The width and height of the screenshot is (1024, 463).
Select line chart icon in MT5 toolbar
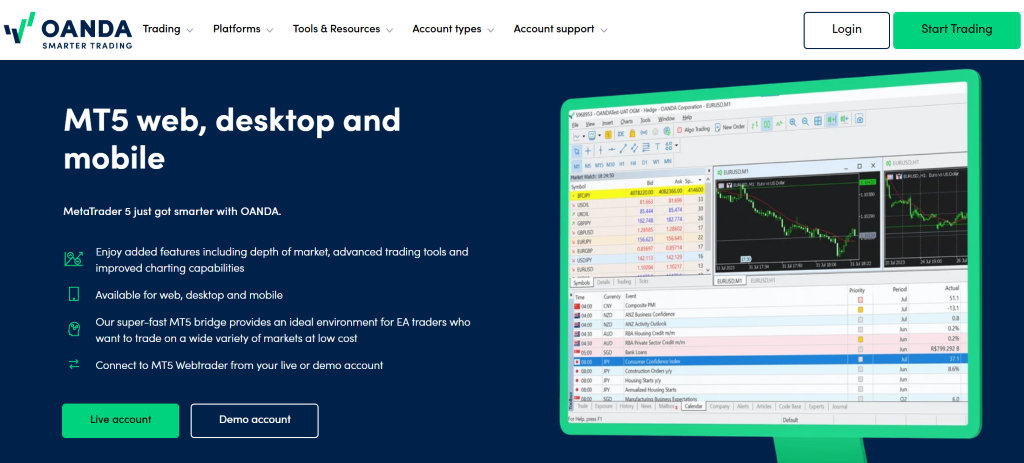[779, 123]
